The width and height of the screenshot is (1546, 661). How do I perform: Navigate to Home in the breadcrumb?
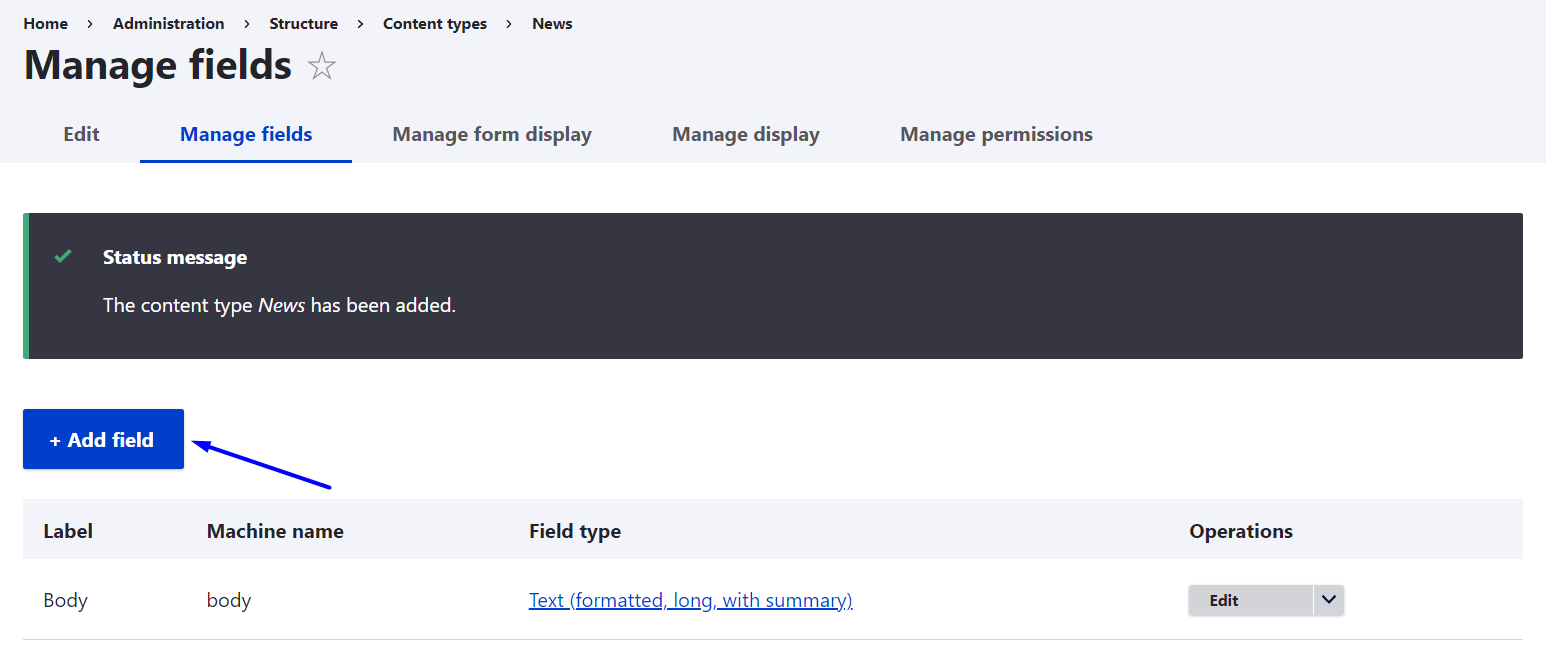pyautogui.click(x=46, y=23)
